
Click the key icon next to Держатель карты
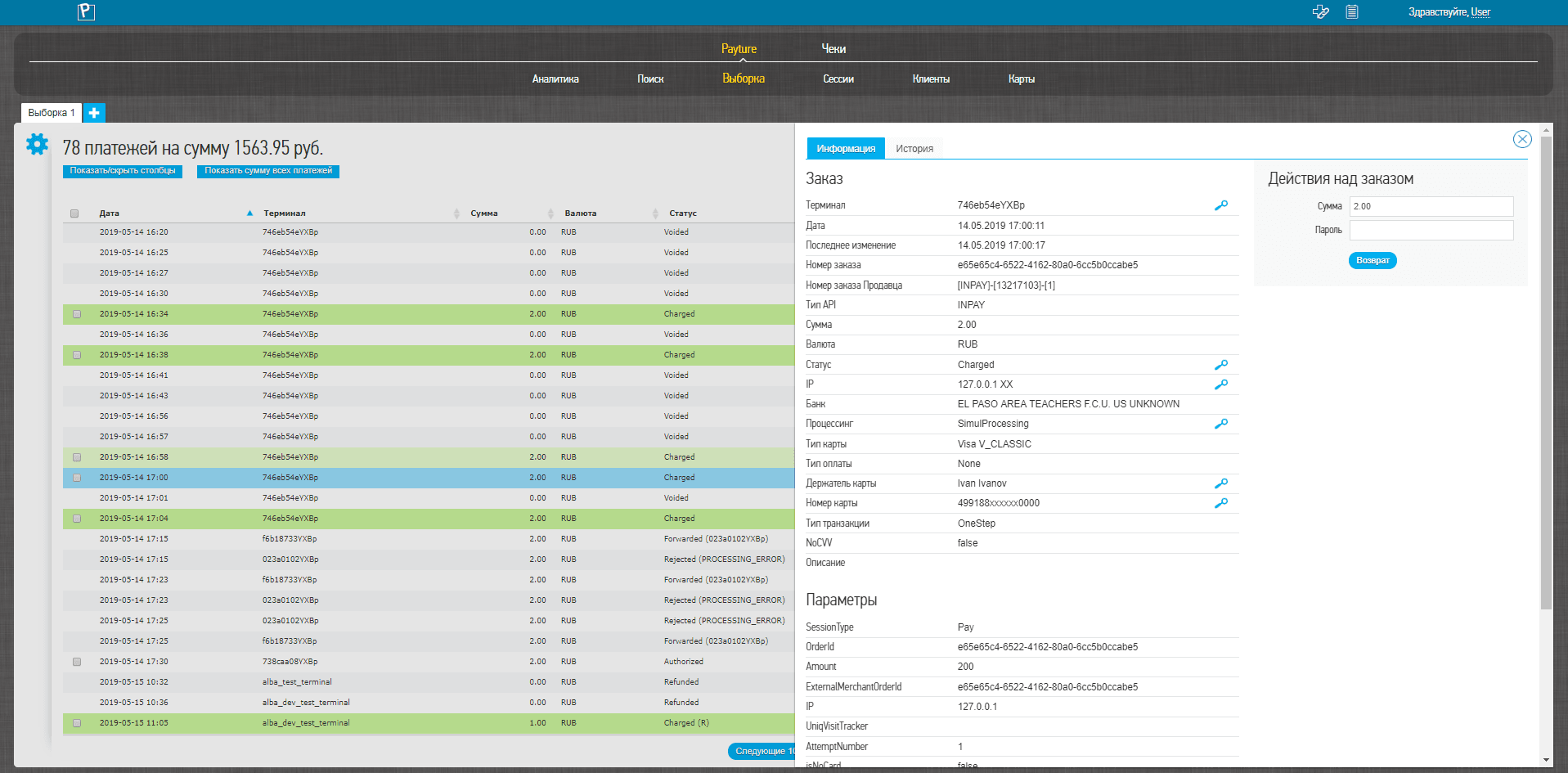[x=1221, y=483]
